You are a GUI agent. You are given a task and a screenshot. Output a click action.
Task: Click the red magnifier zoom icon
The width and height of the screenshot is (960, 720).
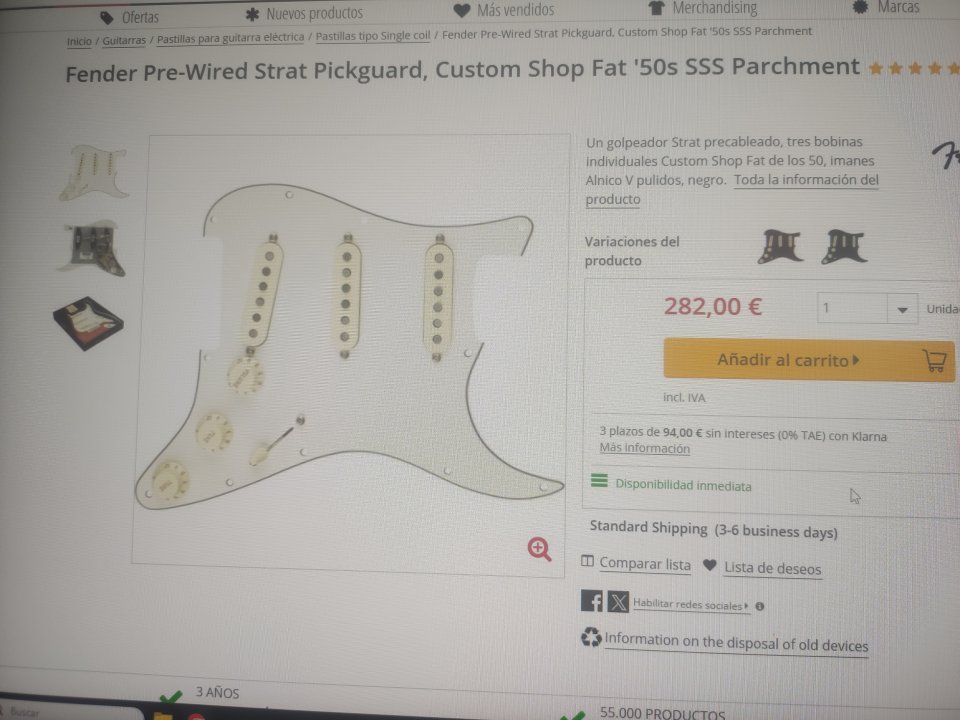pyautogui.click(x=539, y=549)
